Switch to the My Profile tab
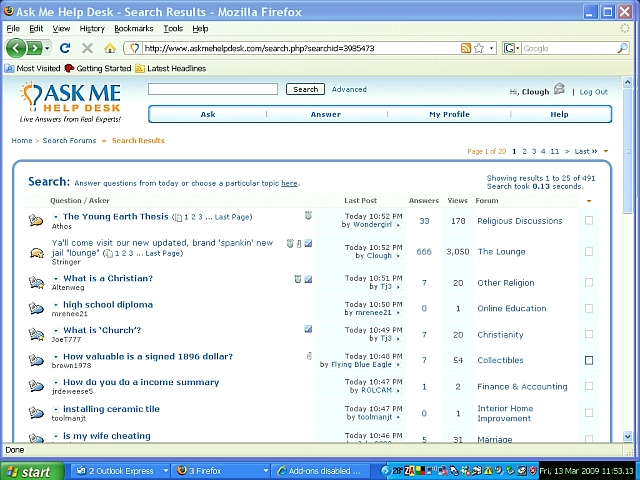The image size is (640, 480). coord(449,114)
